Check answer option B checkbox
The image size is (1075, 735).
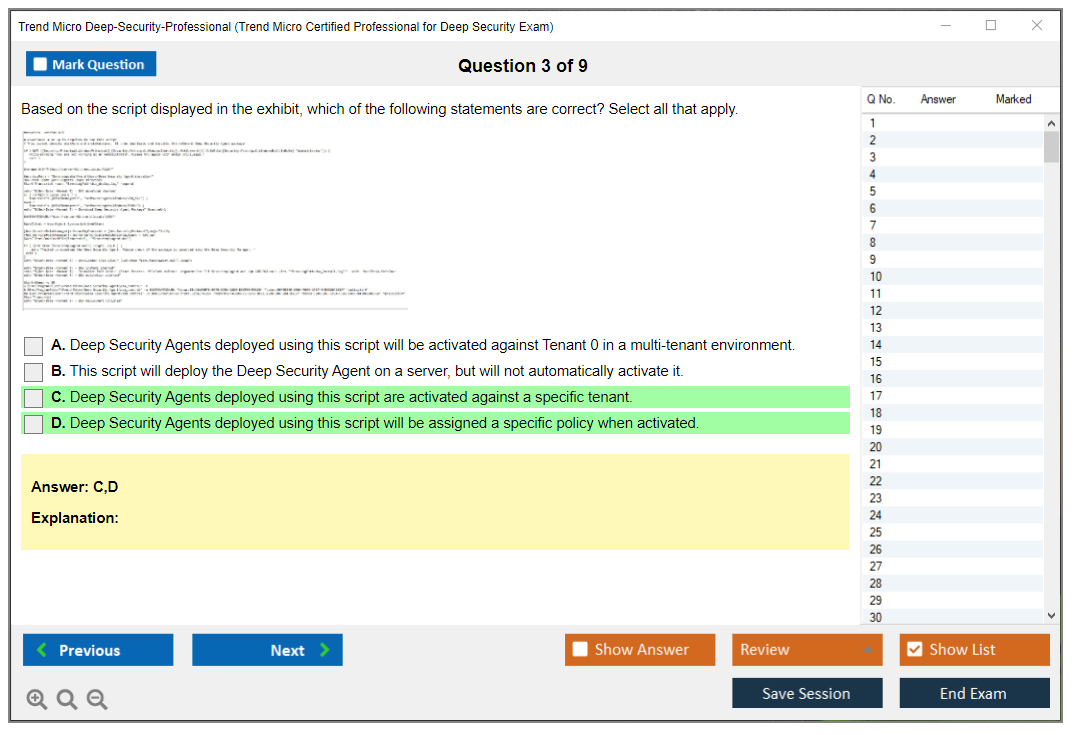33,372
